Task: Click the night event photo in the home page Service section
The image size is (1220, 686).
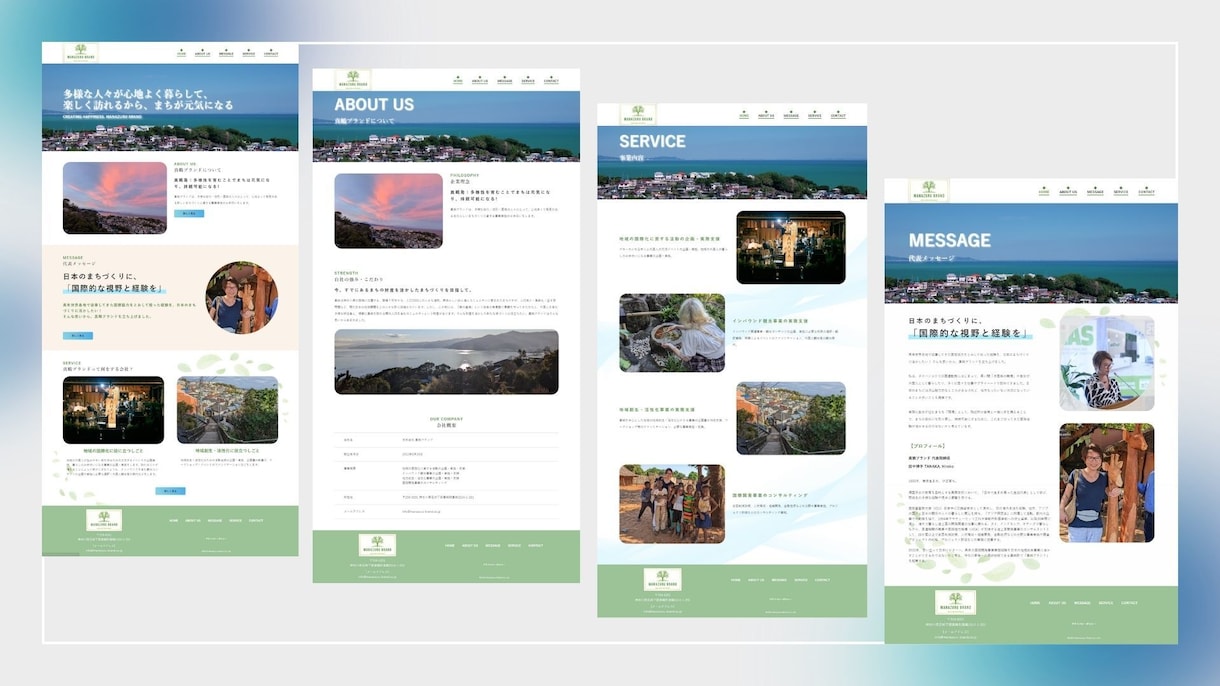Action: [x=113, y=410]
